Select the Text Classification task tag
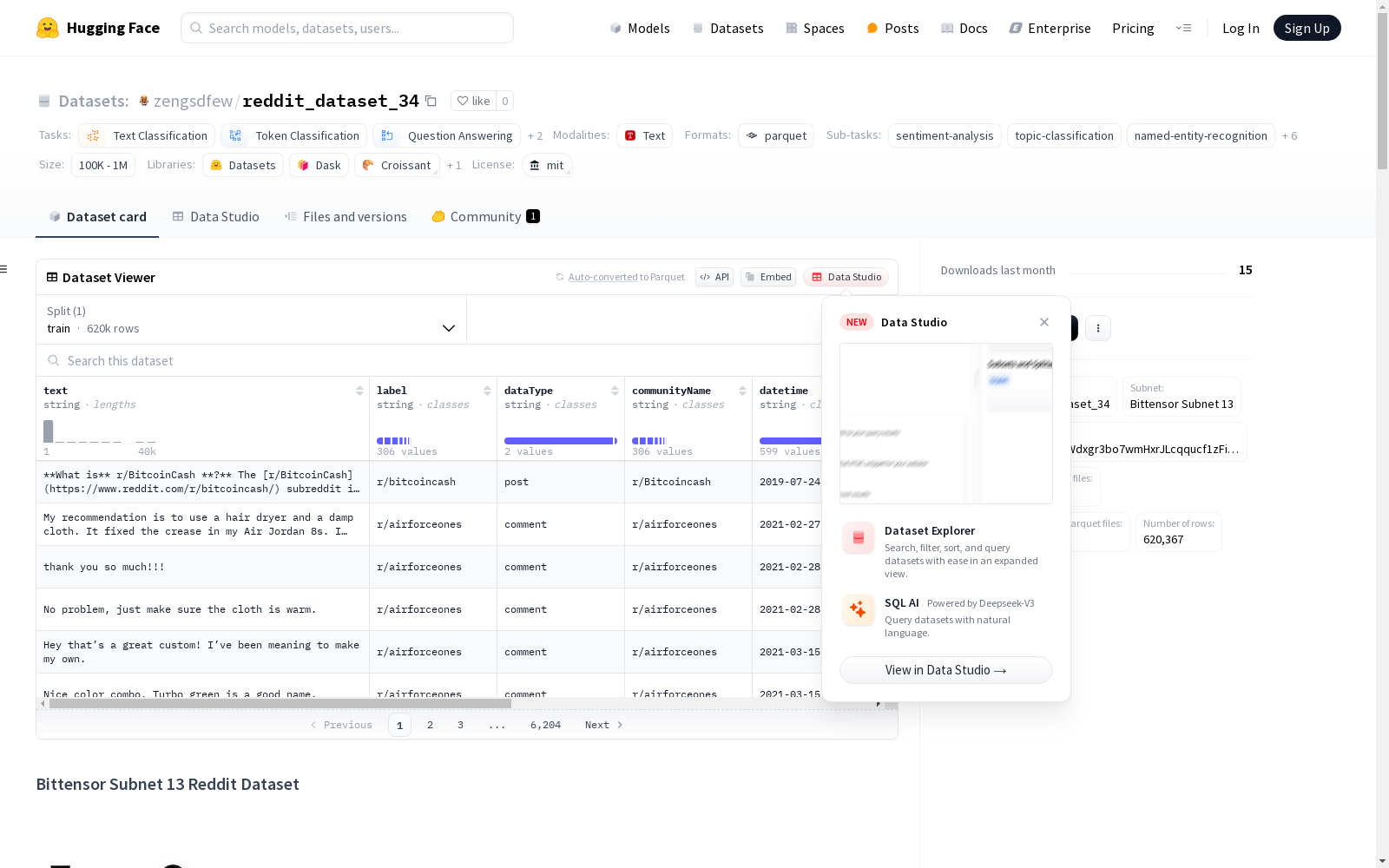 pos(147,135)
